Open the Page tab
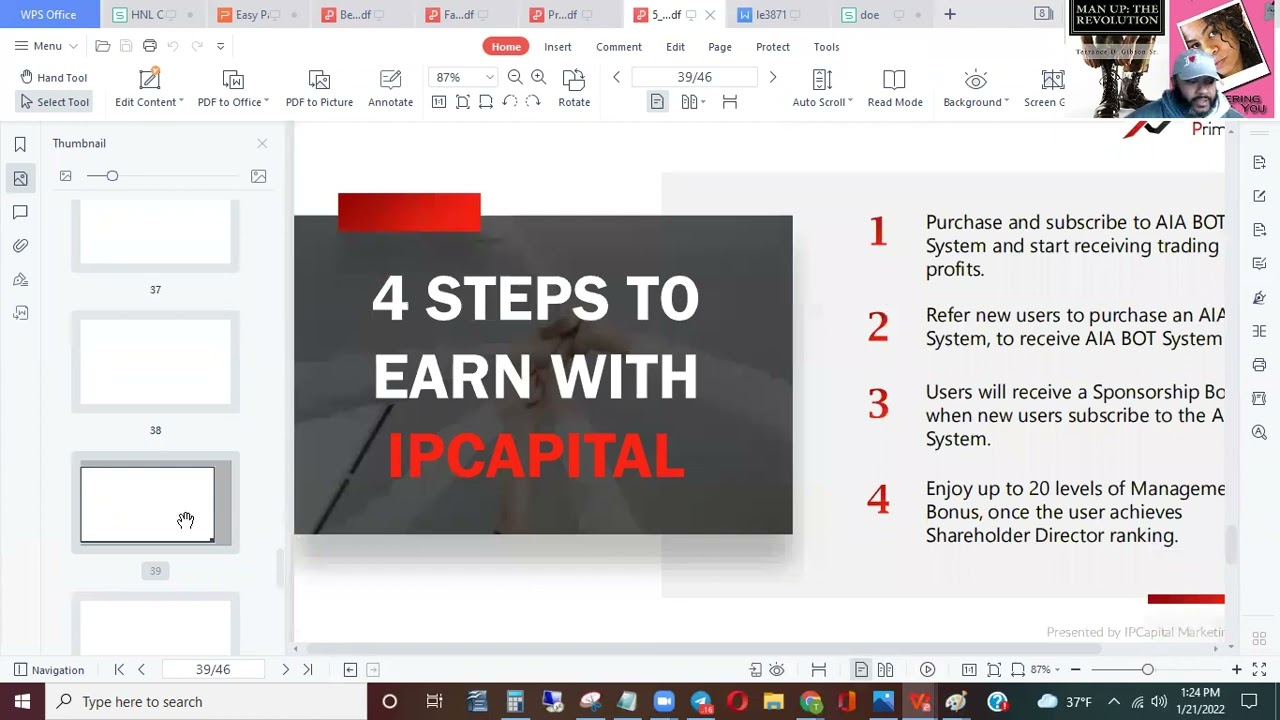The image size is (1280, 720). click(720, 47)
